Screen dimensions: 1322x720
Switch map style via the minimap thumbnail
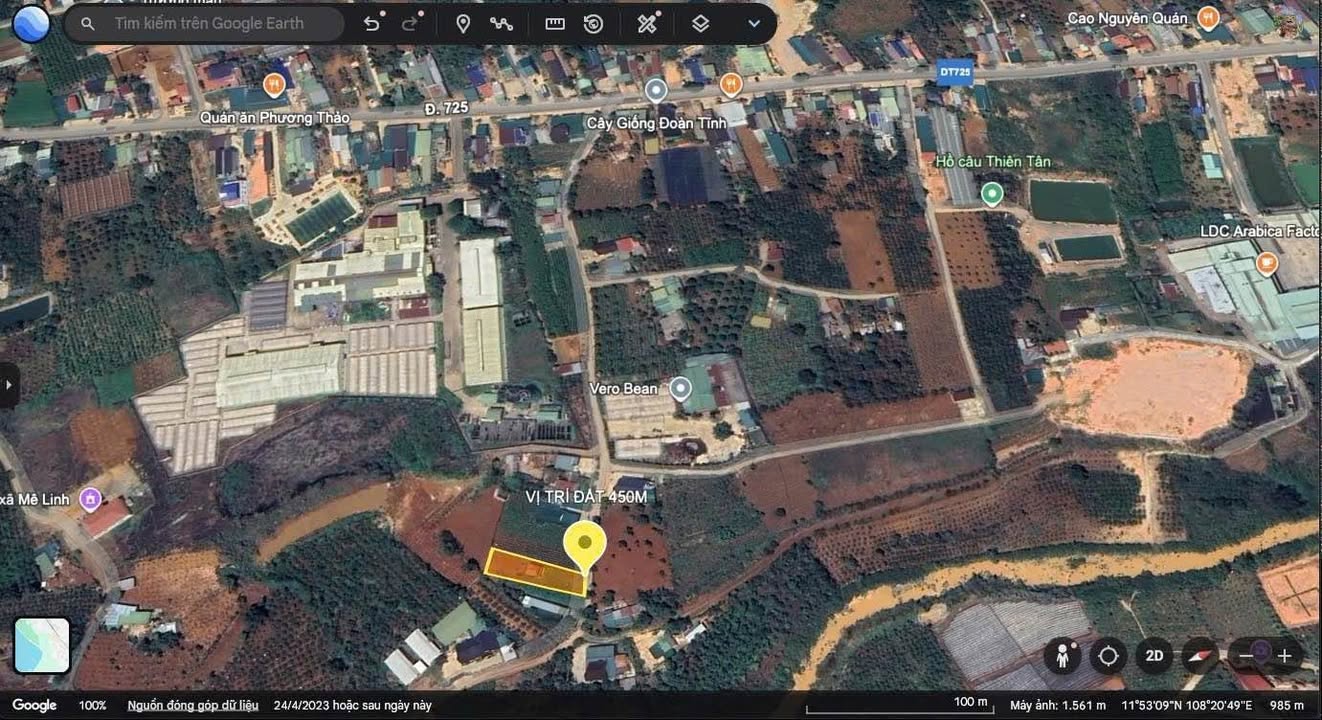click(x=40, y=645)
